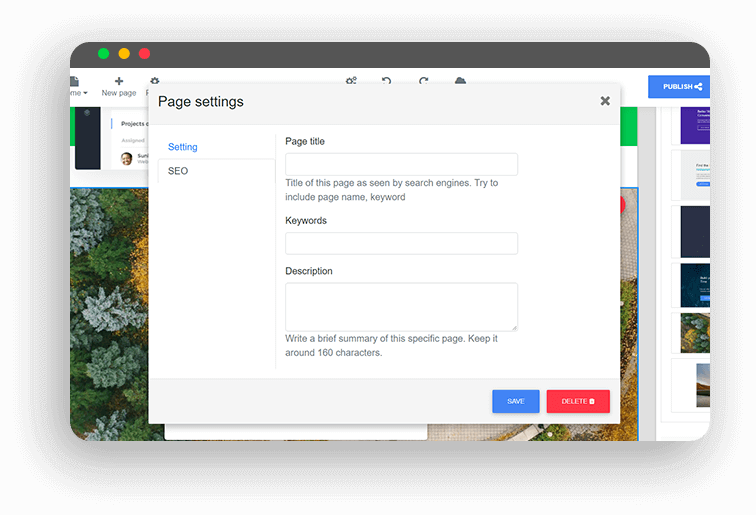
Task: Delete the page with the red button
Action: pos(578,401)
